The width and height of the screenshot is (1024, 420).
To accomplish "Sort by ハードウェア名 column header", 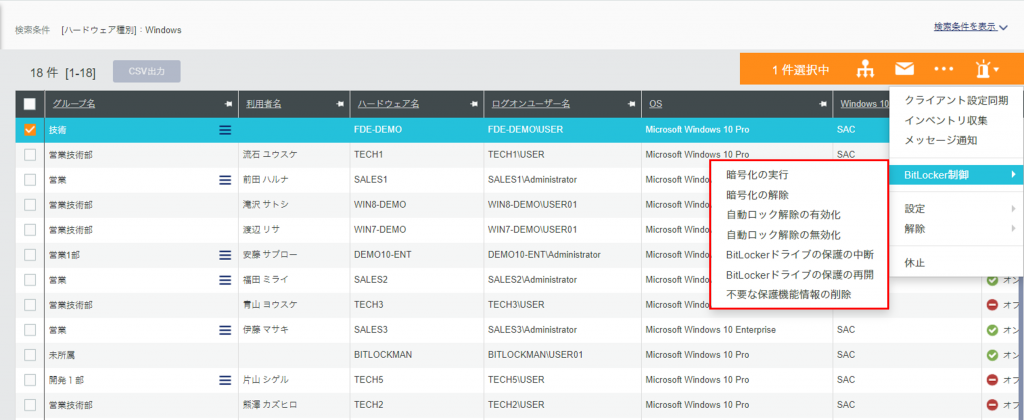I will coord(389,104).
